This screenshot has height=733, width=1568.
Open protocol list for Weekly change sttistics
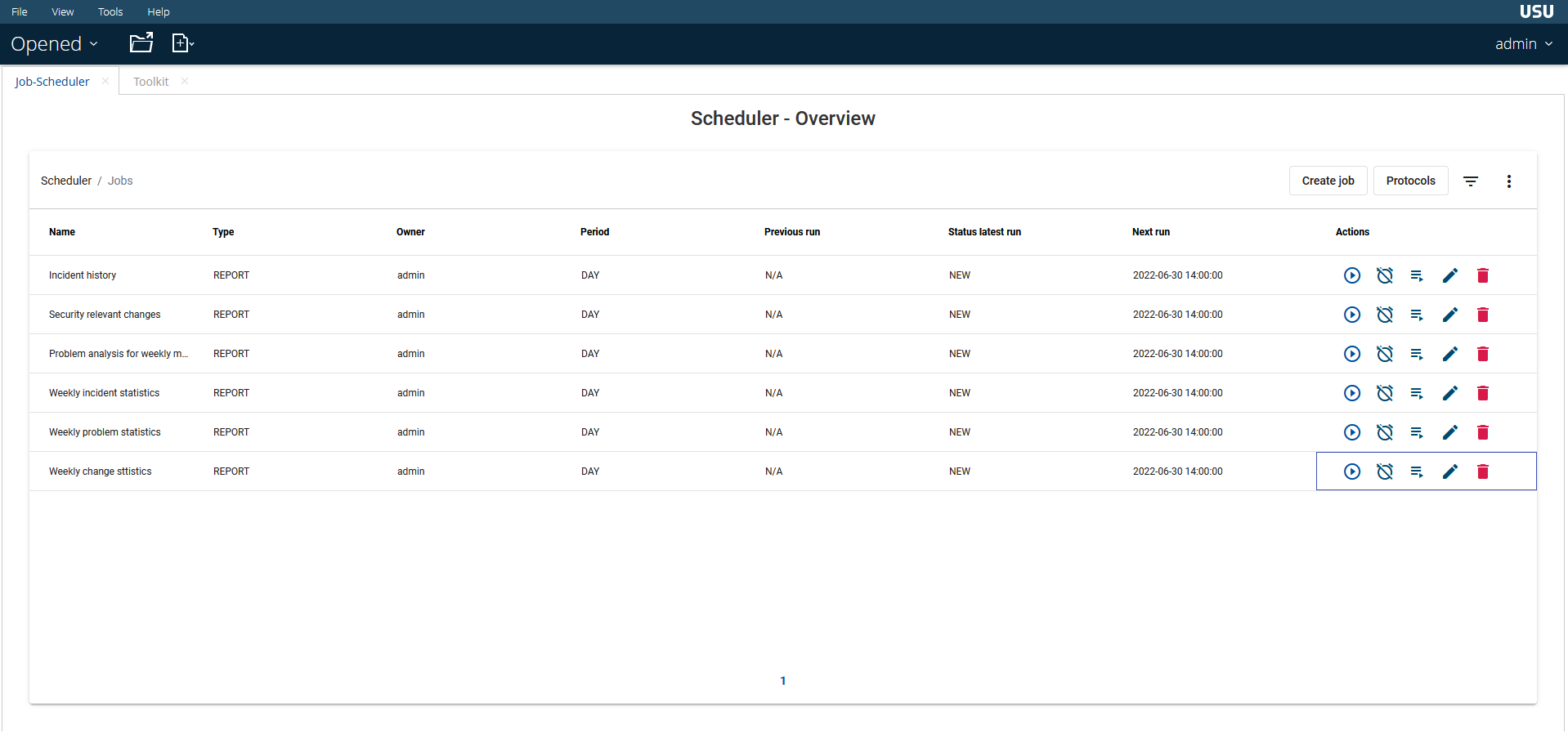pyautogui.click(x=1418, y=472)
